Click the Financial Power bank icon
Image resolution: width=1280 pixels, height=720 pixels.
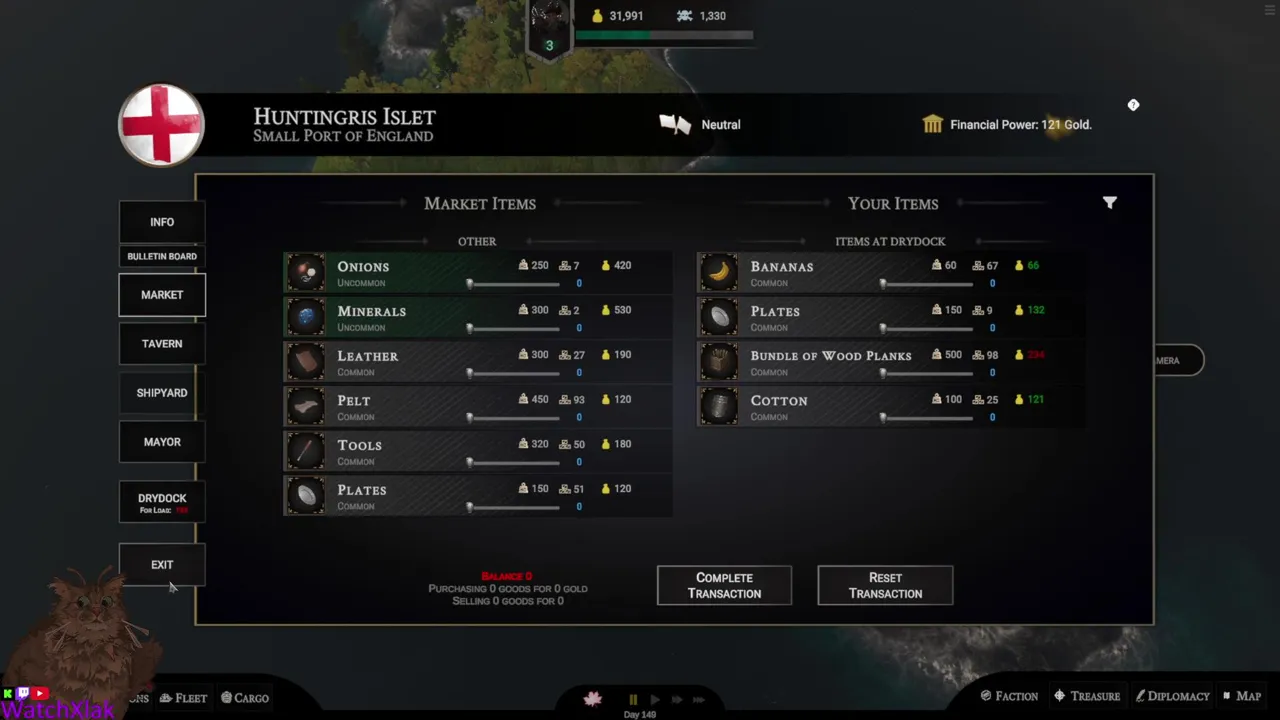click(x=932, y=124)
